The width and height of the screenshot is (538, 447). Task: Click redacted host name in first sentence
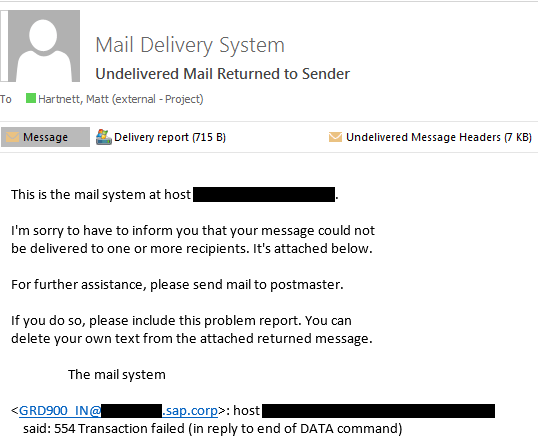[x=264, y=194]
